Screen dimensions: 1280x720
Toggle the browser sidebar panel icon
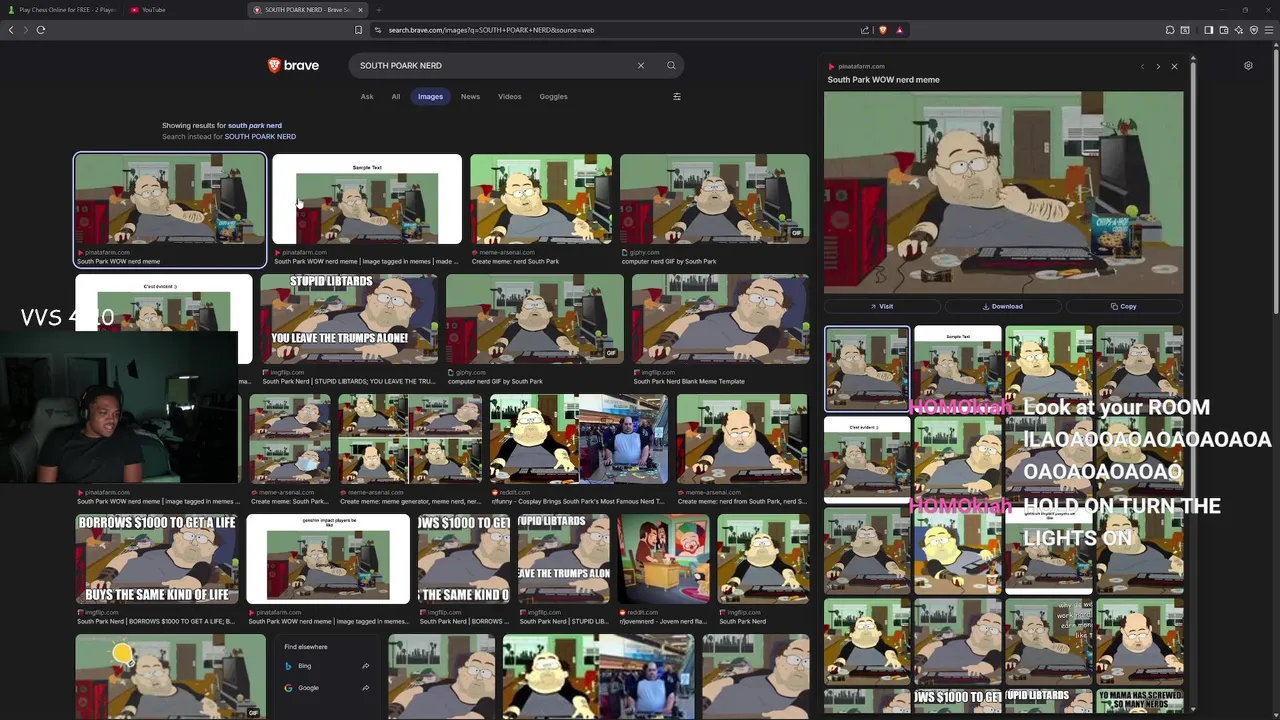(x=1208, y=30)
